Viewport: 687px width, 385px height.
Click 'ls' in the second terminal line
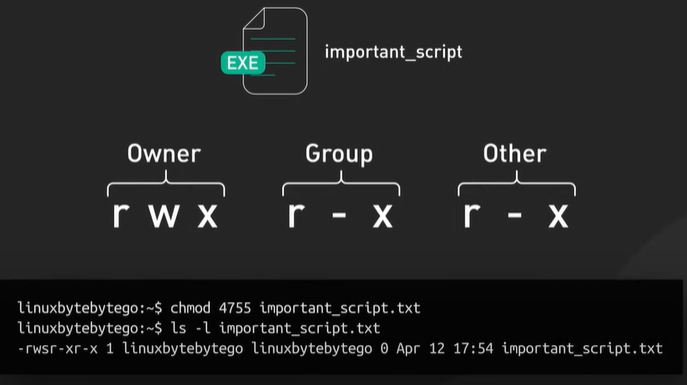click(178, 328)
